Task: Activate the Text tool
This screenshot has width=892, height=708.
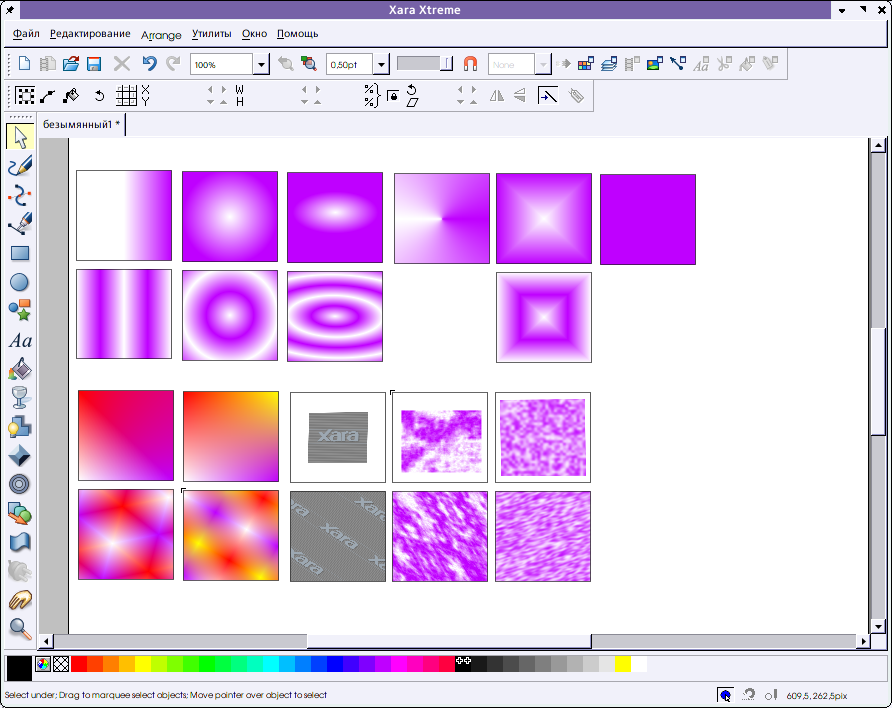Action: (x=20, y=341)
